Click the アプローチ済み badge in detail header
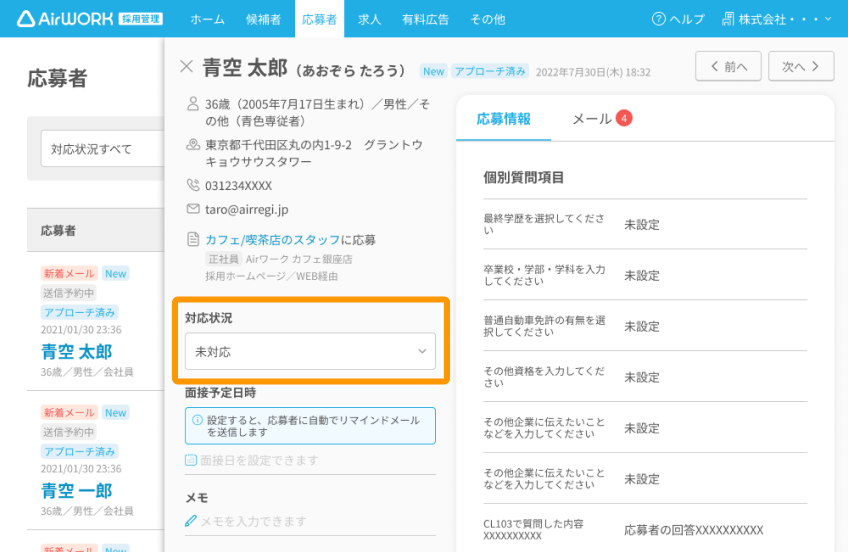 coord(489,71)
